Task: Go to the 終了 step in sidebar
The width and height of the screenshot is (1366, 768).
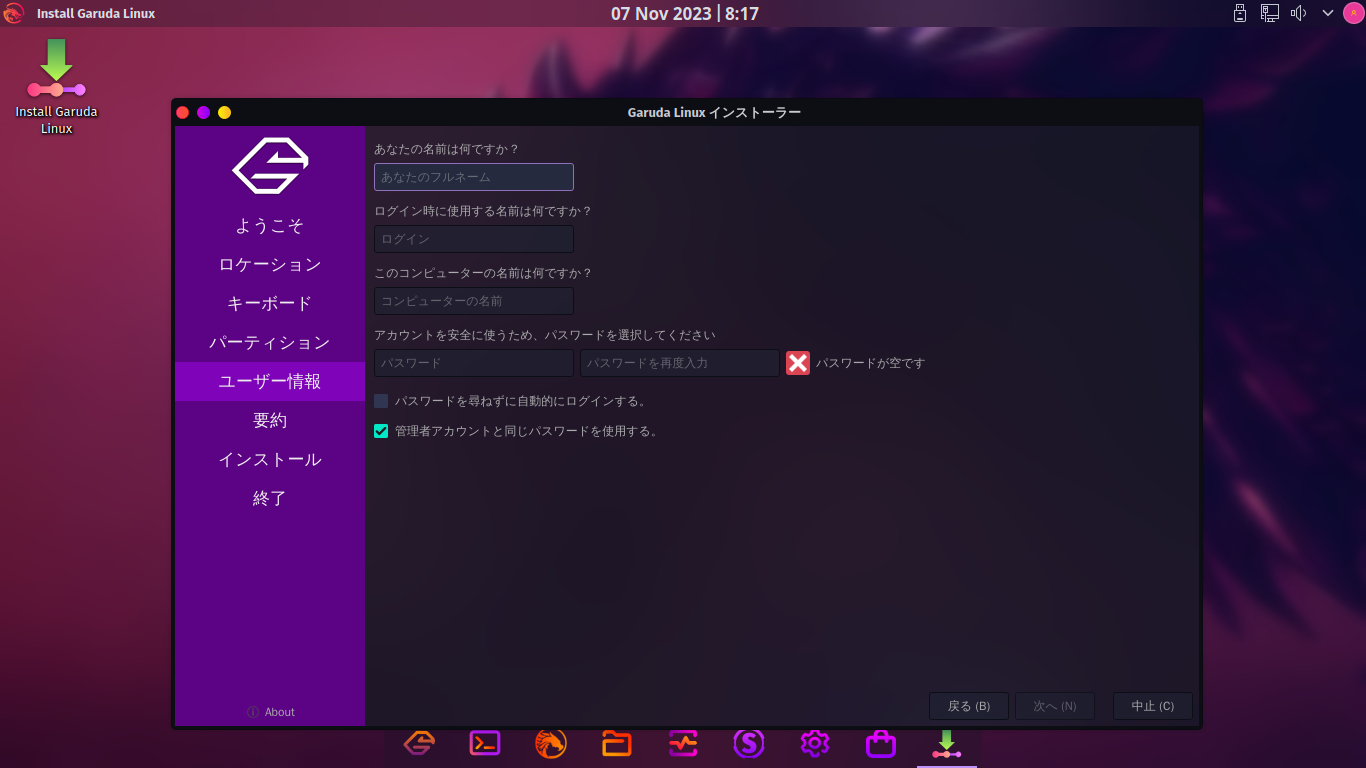Action: pos(270,499)
